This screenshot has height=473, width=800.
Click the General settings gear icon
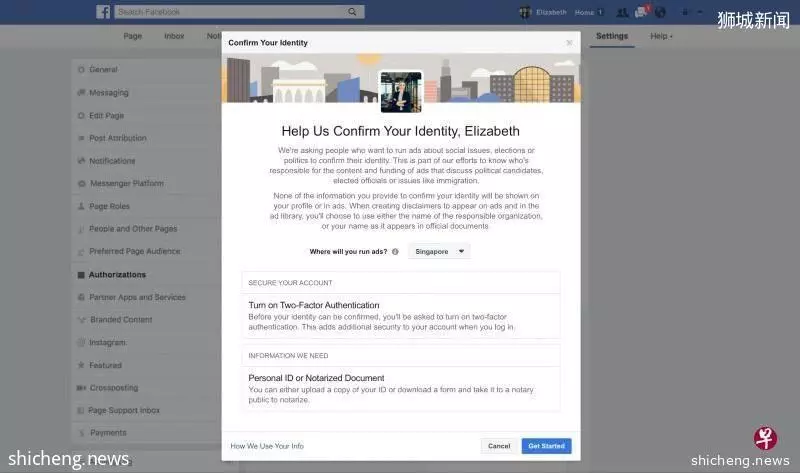pyautogui.click(x=81, y=69)
